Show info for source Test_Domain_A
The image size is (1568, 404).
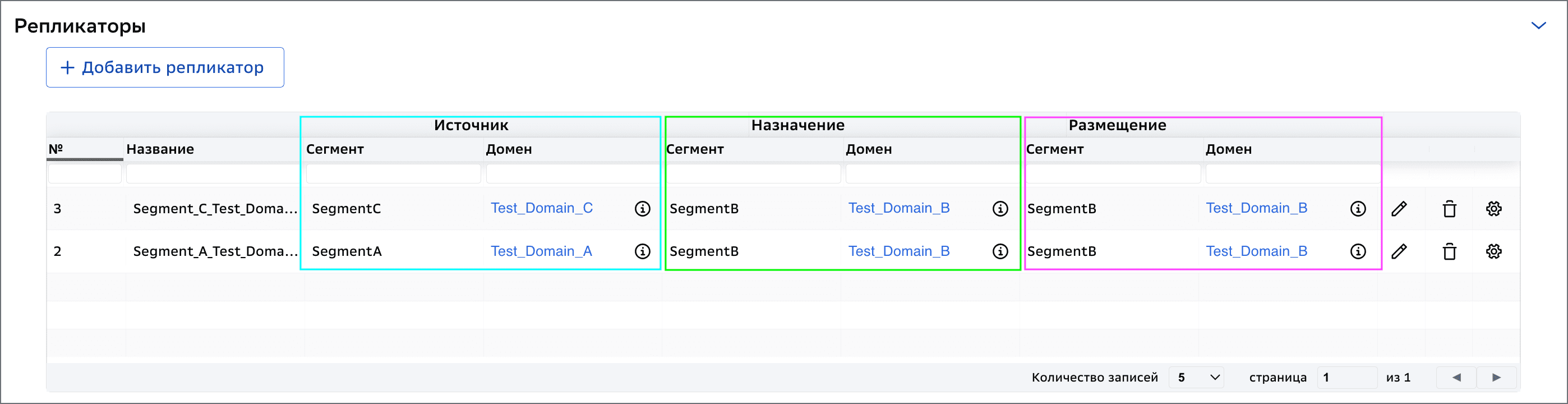(x=642, y=251)
